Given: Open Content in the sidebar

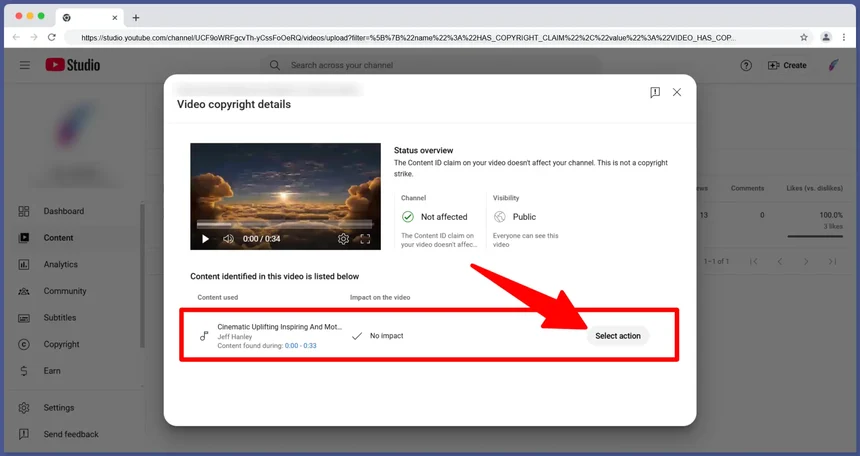Looking at the screenshot, I should pos(59,238).
